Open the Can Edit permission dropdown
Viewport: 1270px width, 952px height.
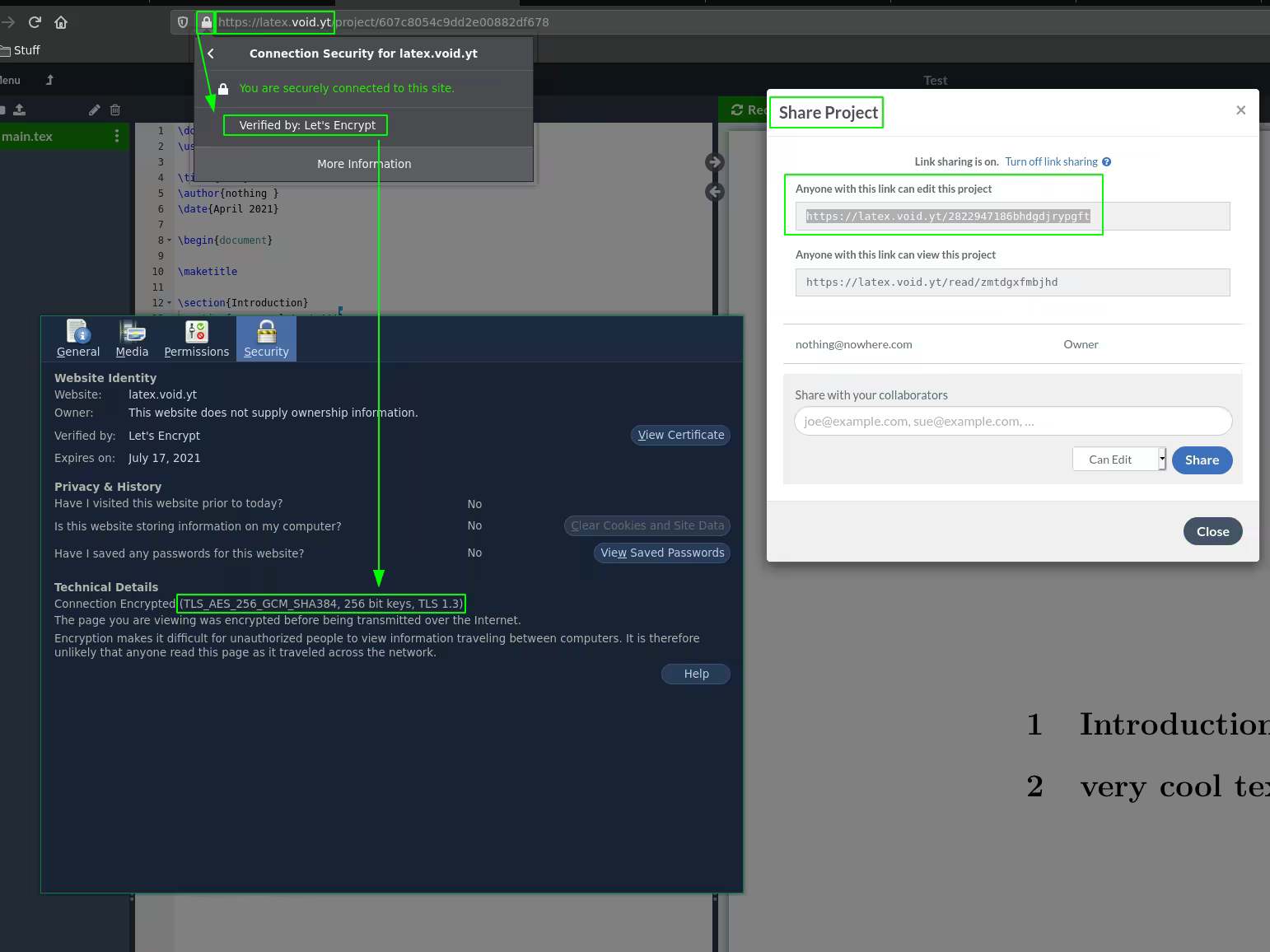[1119, 460]
